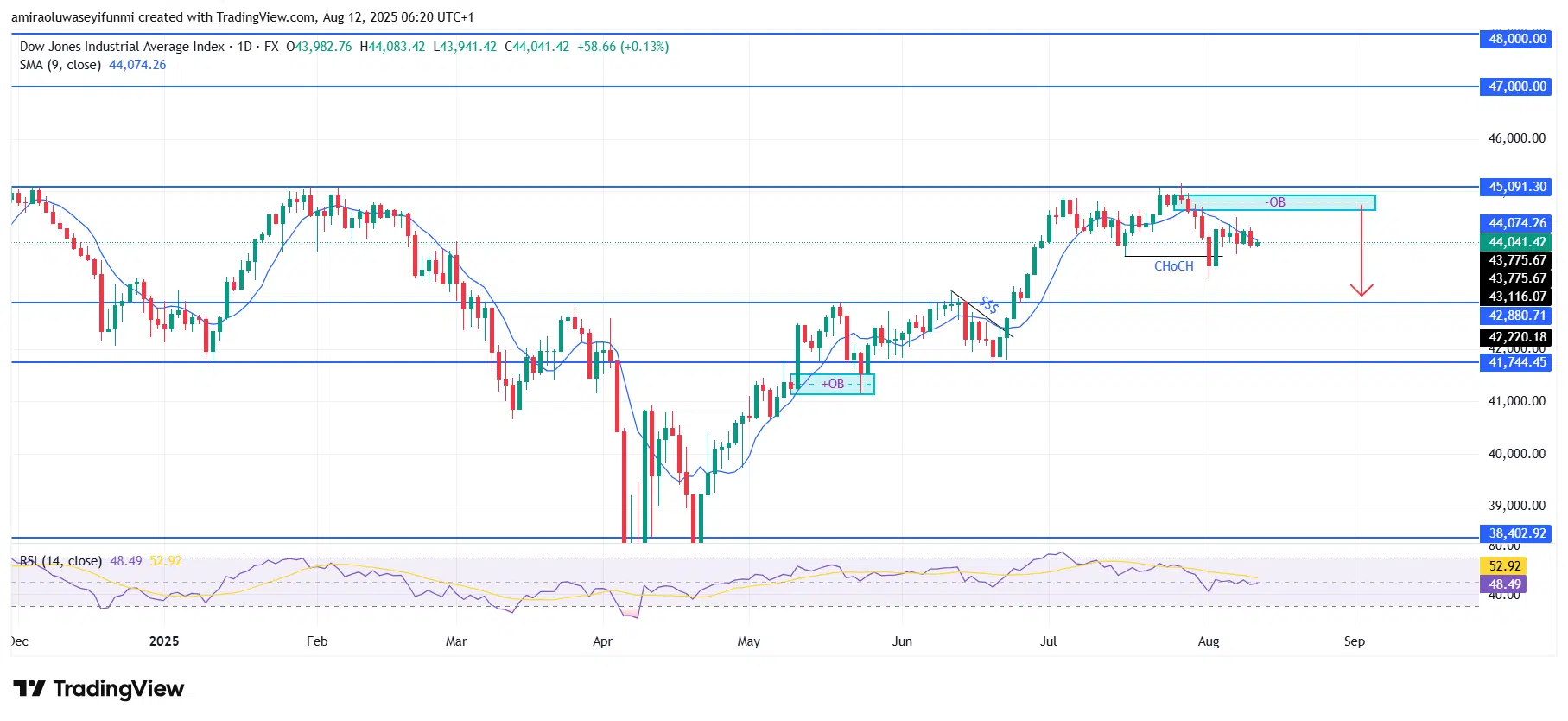
Task: Select the 41,744.45 support price label
Action: click(x=1516, y=362)
